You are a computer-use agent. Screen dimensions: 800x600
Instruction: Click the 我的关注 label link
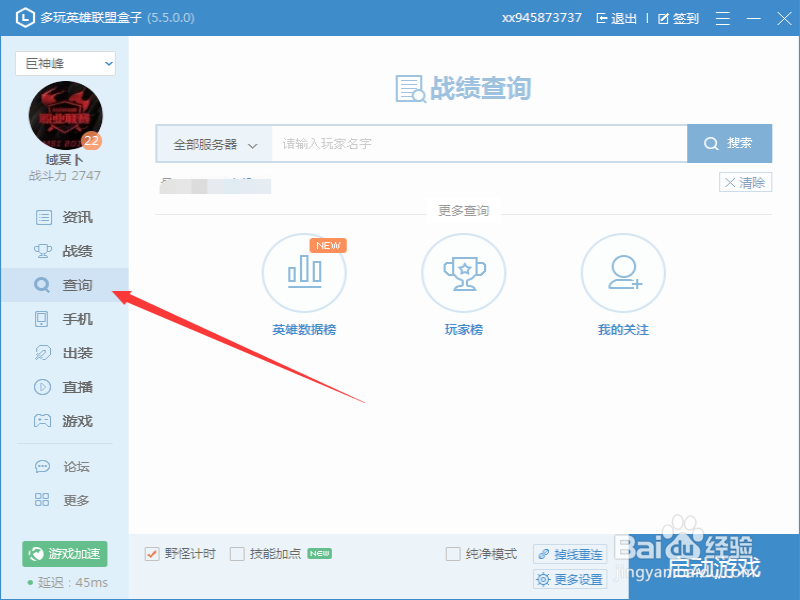pyautogui.click(x=623, y=330)
